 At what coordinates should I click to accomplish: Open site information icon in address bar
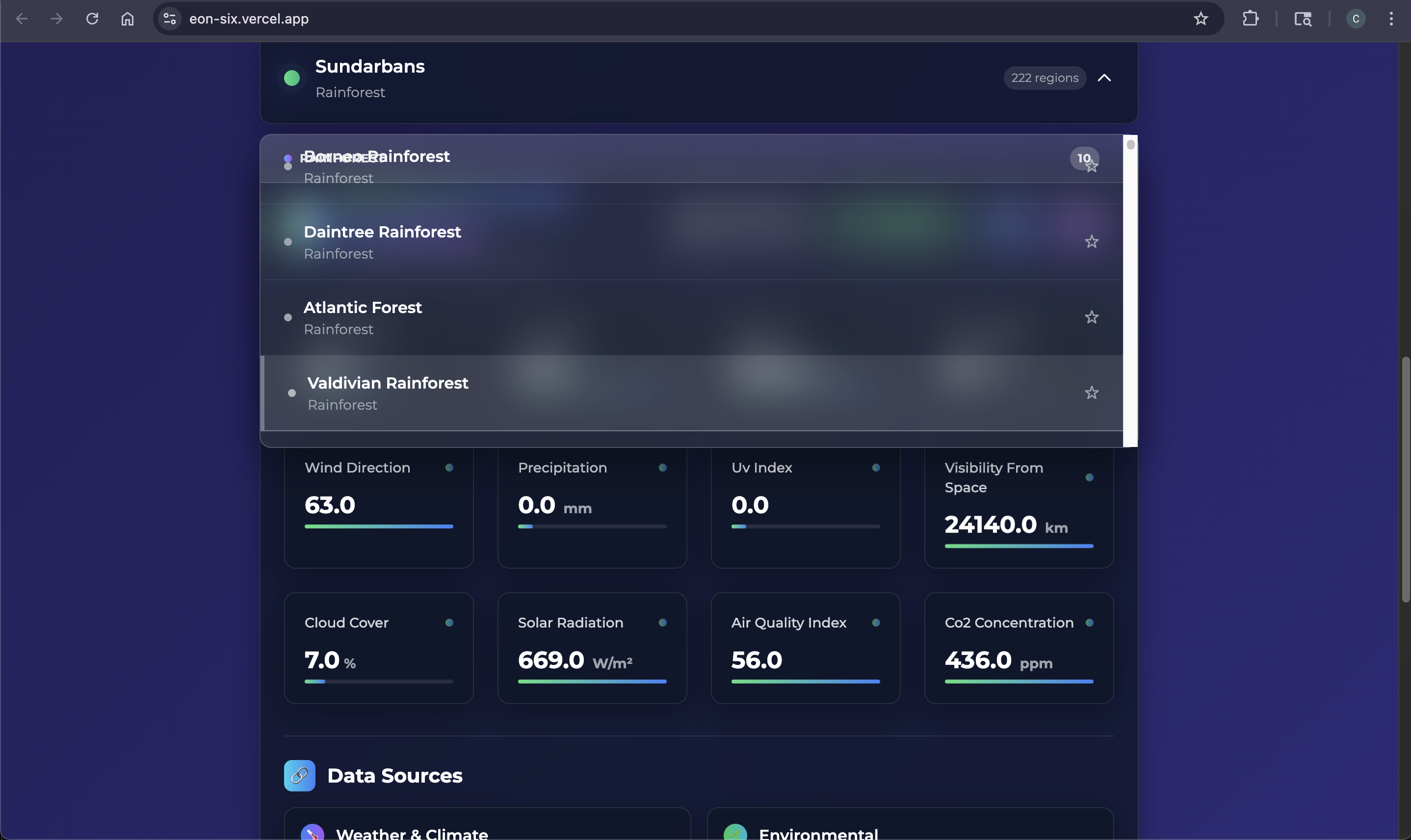point(169,19)
